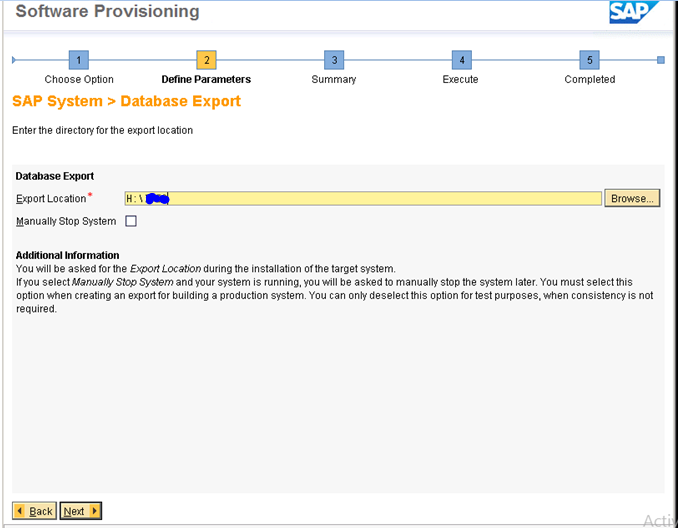Click the 'Export Location' field label
Screen dimensions: 678x528
[x=51, y=198]
